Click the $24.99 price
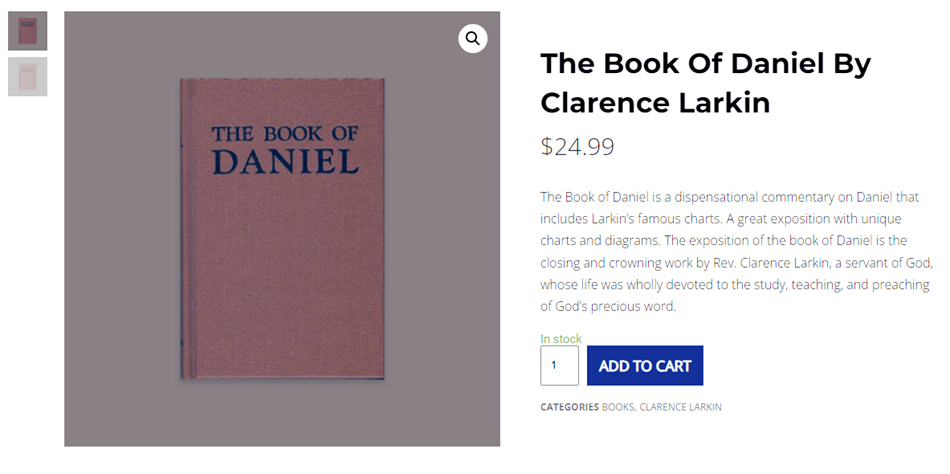Image resolution: width=950 pixels, height=474 pixels. 577,147
